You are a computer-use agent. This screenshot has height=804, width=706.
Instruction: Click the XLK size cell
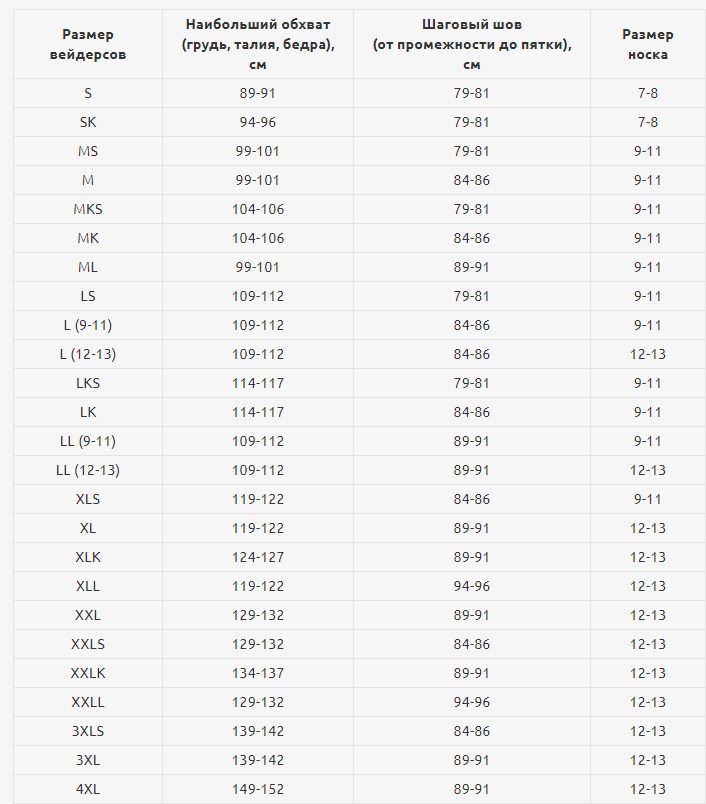(88, 557)
